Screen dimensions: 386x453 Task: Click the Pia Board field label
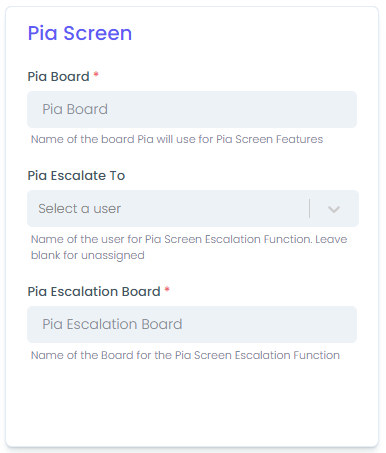point(58,77)
